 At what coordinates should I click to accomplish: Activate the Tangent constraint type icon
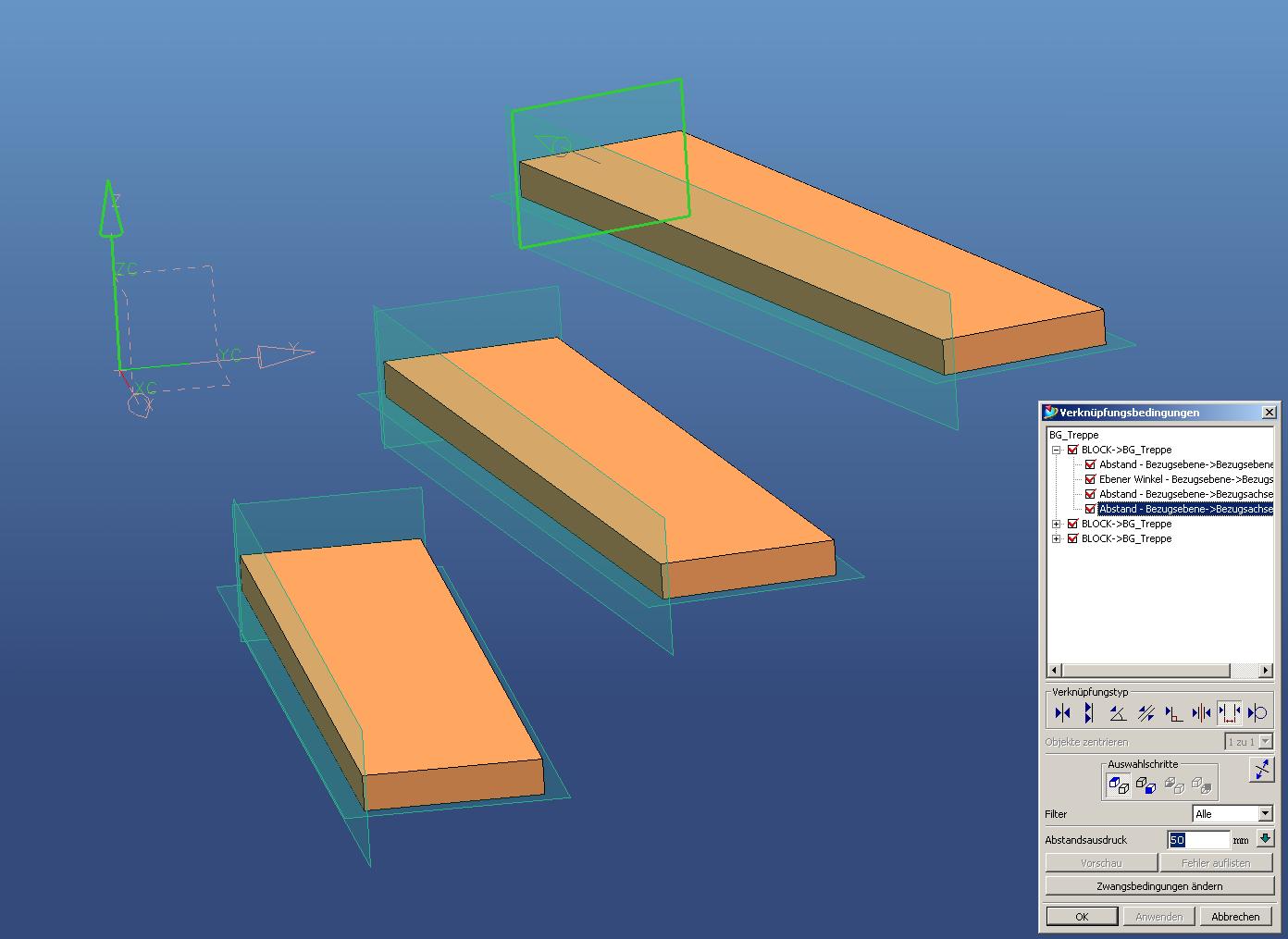1257,712
